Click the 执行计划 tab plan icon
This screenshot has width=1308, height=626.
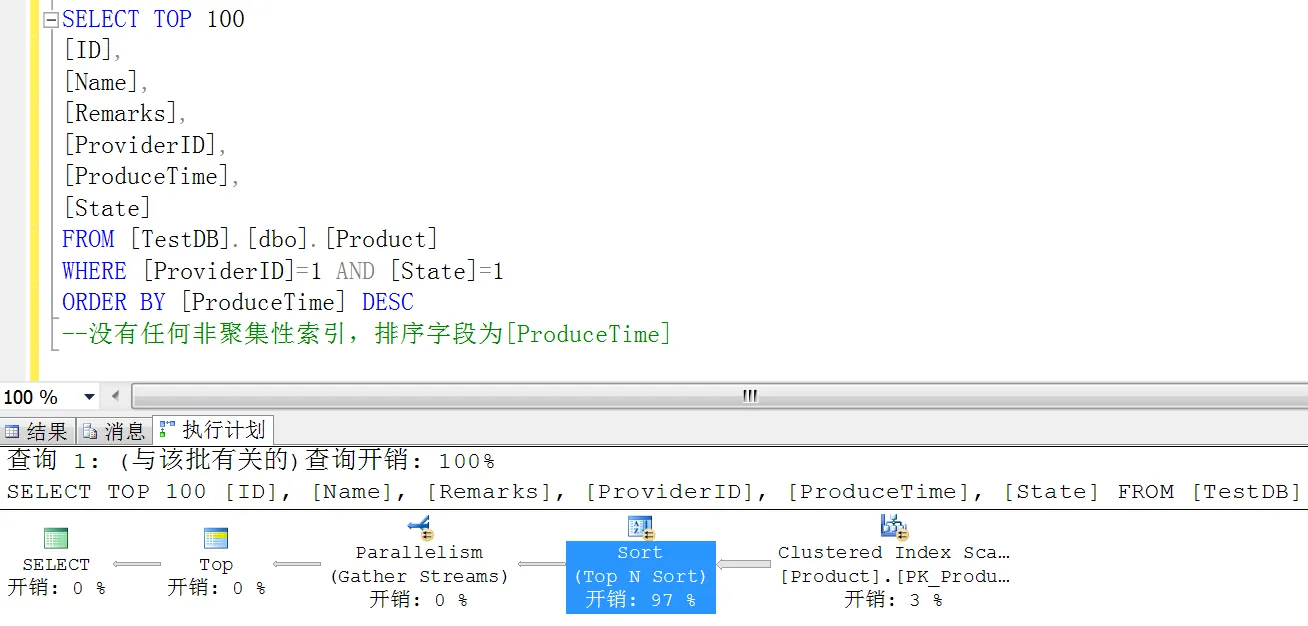coord(167,430)
